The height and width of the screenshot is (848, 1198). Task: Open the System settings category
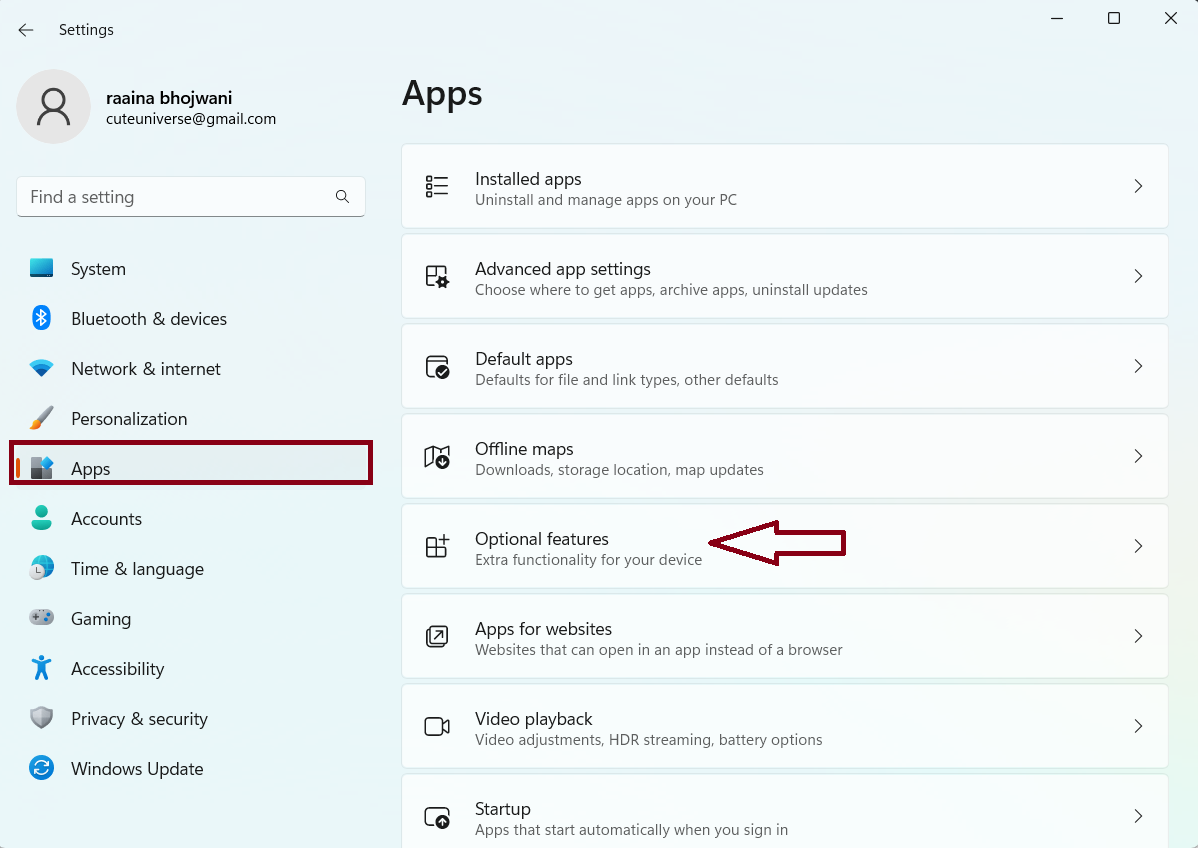pyautogui.click(x=98, y=269)
